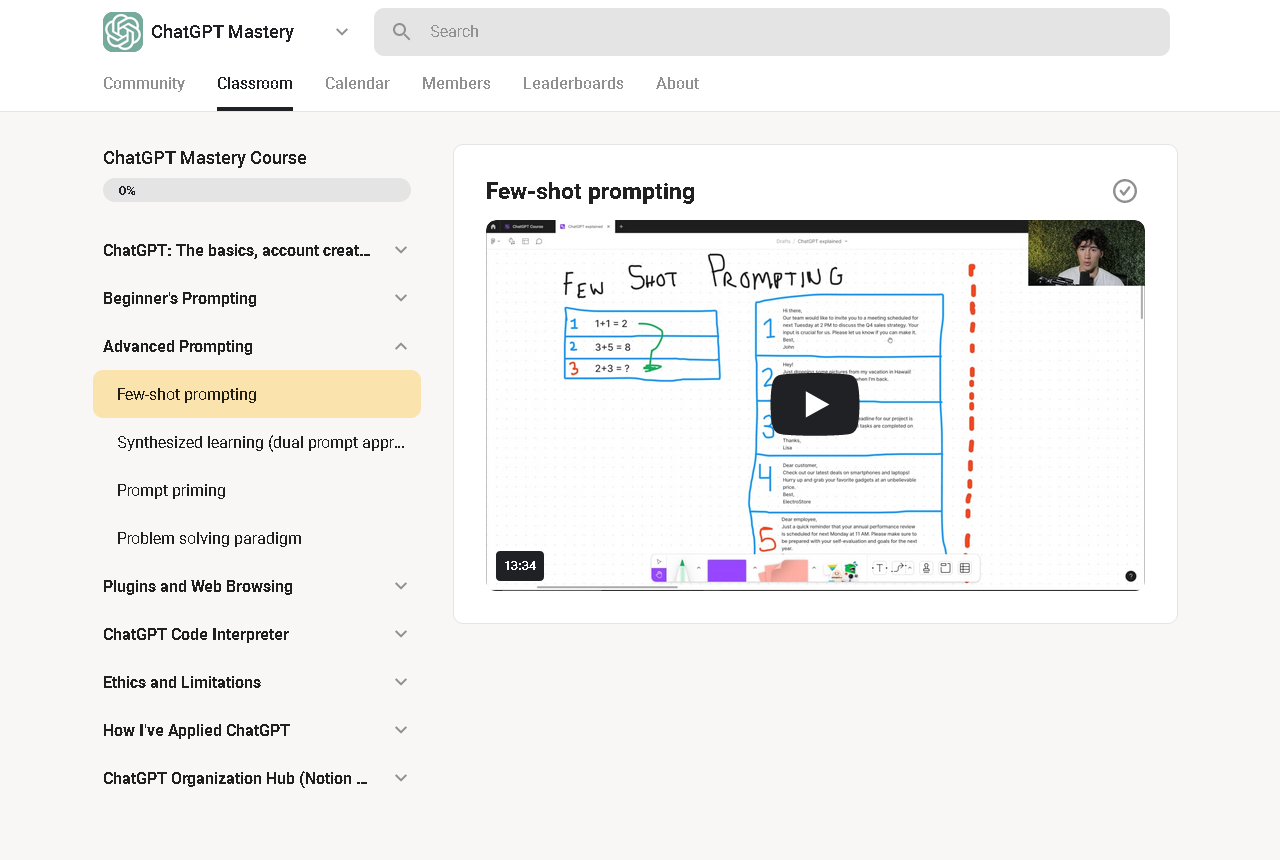Open the community switcher dropdown arrow

pos(342,32)
